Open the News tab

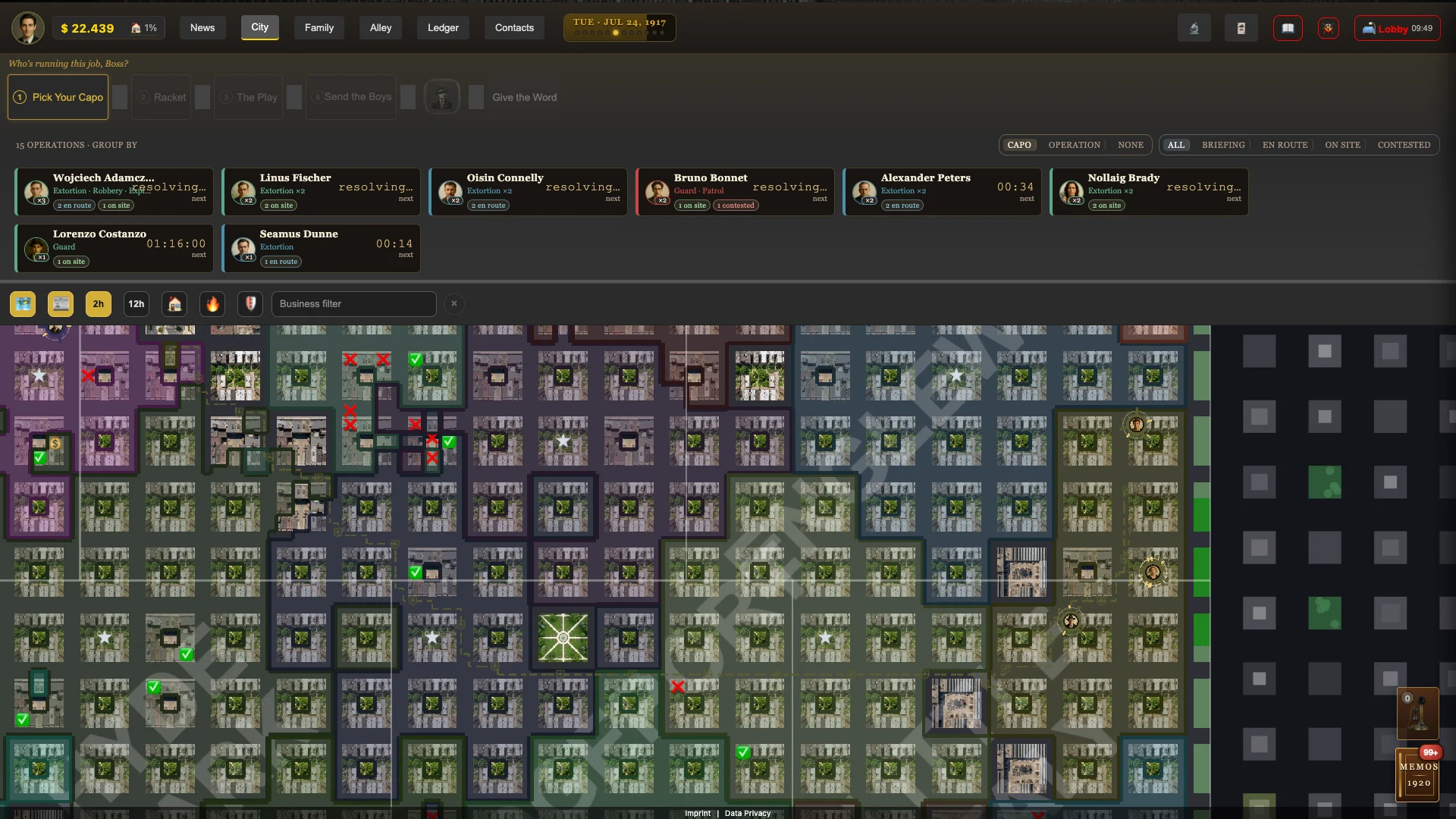coord(202,28)
